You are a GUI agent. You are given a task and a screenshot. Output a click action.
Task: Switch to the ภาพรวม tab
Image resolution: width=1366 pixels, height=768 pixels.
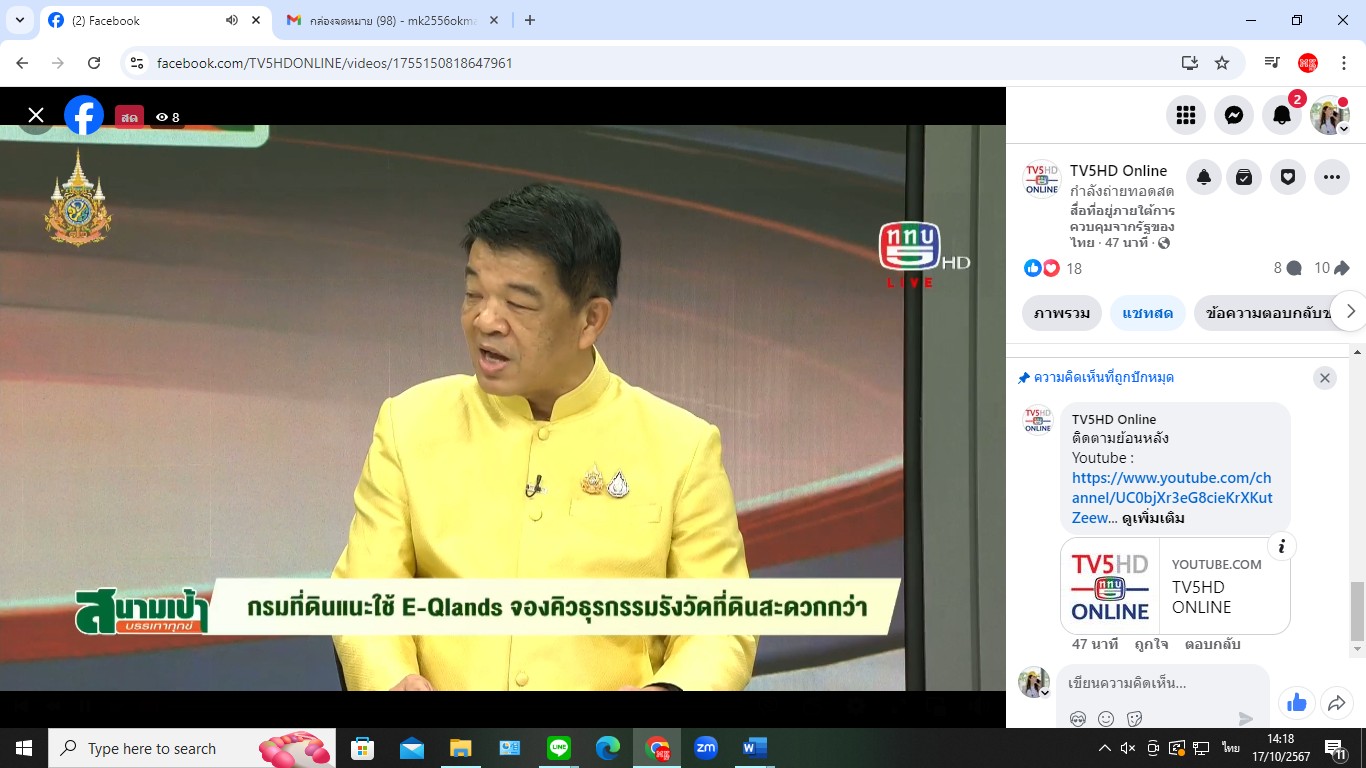(1062, 313)
